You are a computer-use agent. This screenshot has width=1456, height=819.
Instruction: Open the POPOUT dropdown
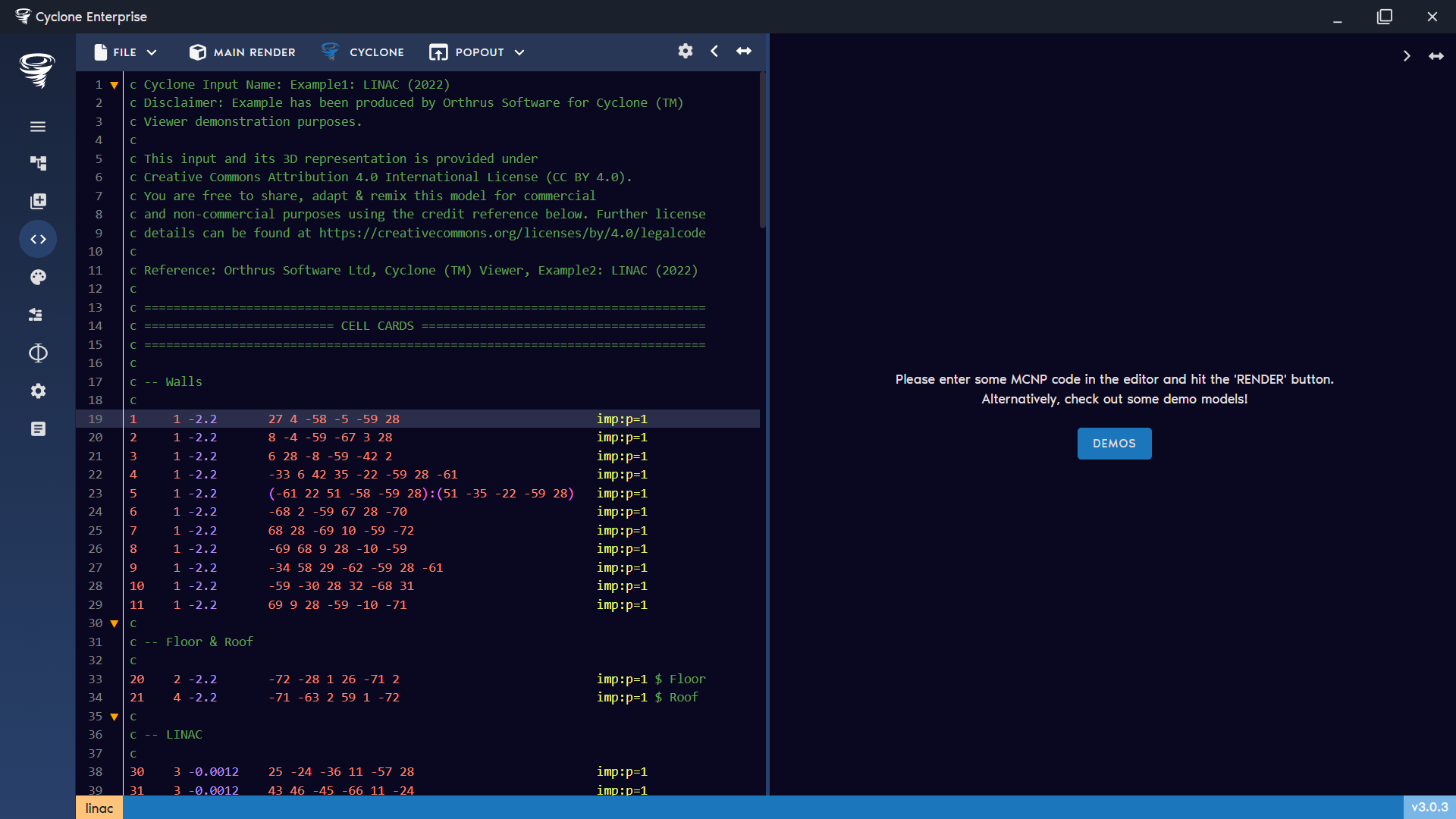point(476,52)
